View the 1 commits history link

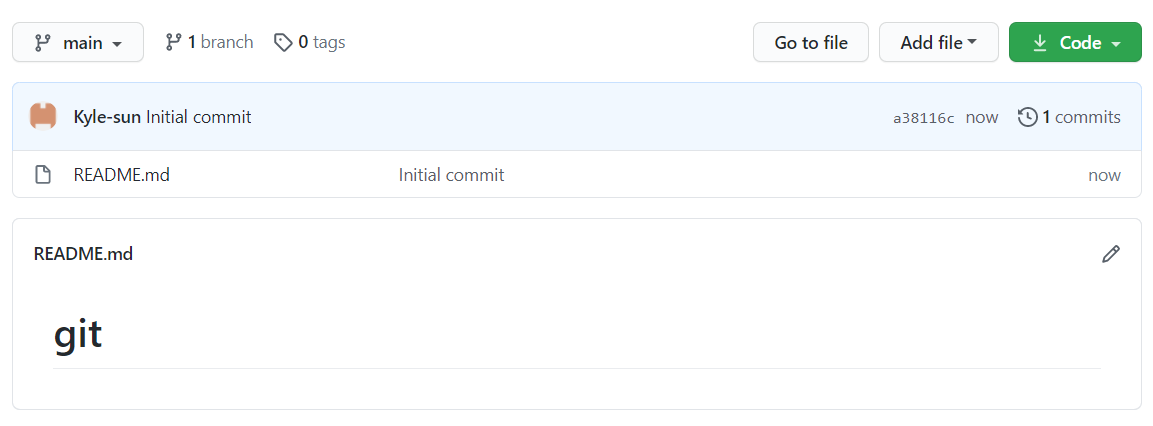tap(1081, 117)
